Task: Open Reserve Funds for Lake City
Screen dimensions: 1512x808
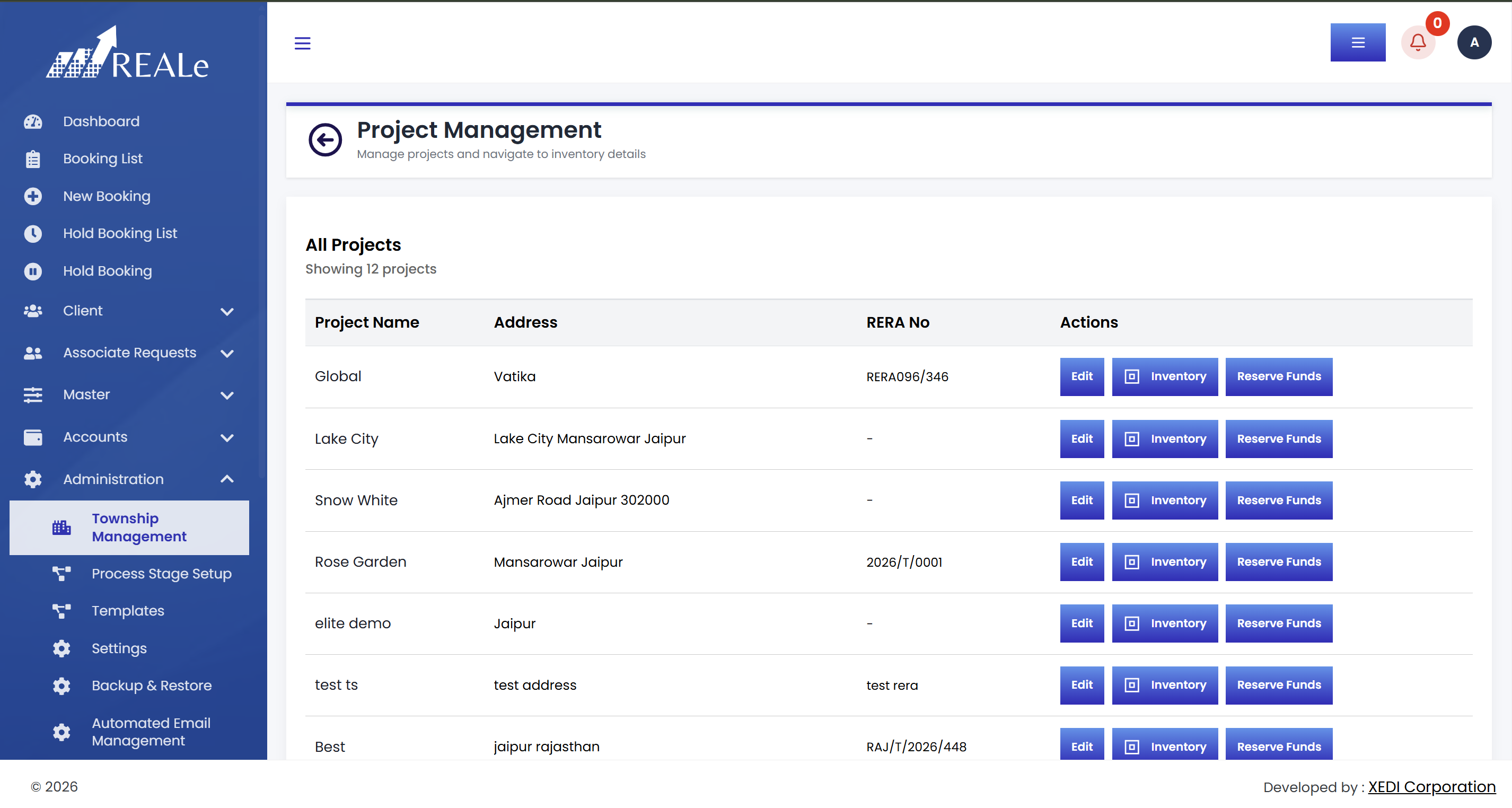Action: pos(1279,439)
